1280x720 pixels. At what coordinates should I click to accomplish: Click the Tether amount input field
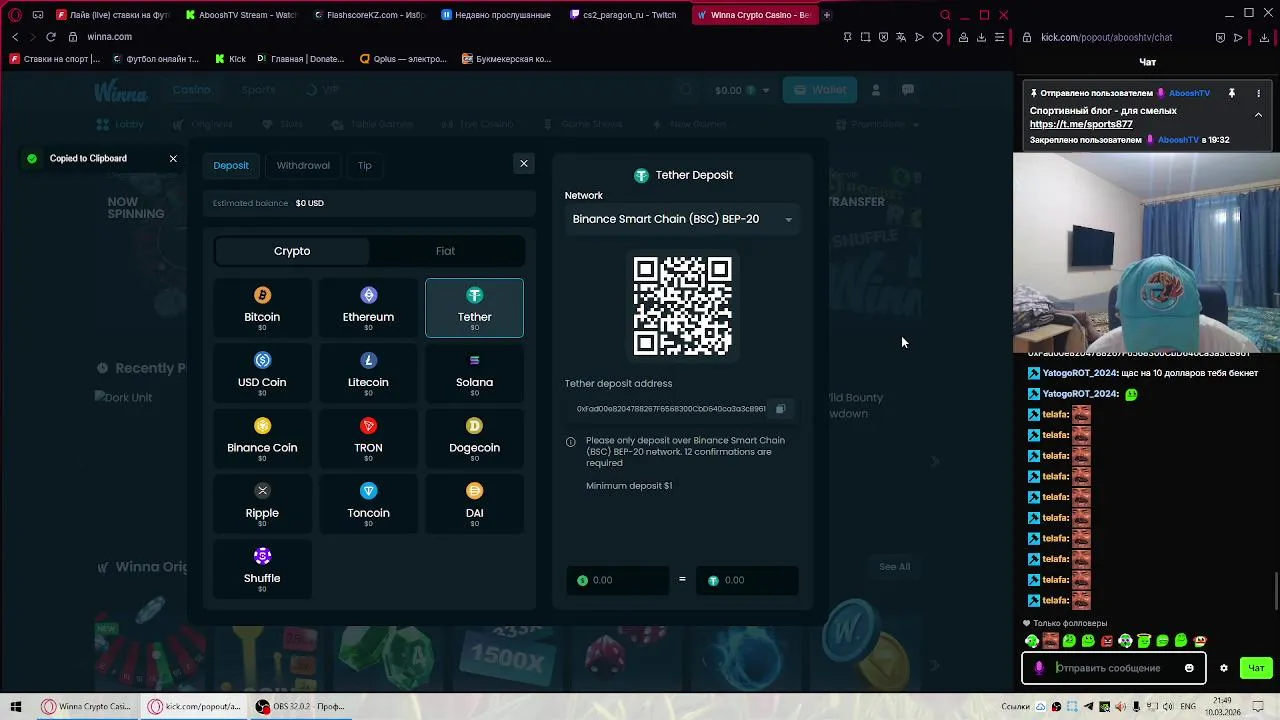(748, 580)
